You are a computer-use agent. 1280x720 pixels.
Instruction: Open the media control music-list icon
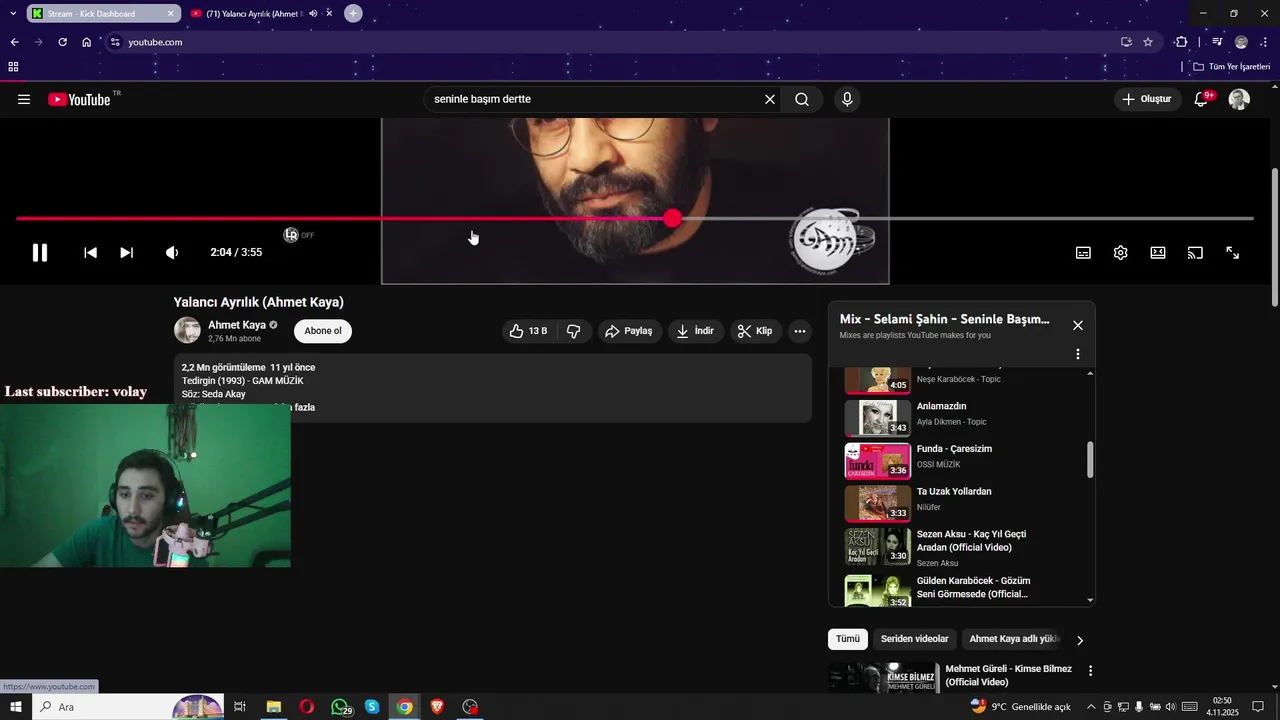tap(1217, 42)
